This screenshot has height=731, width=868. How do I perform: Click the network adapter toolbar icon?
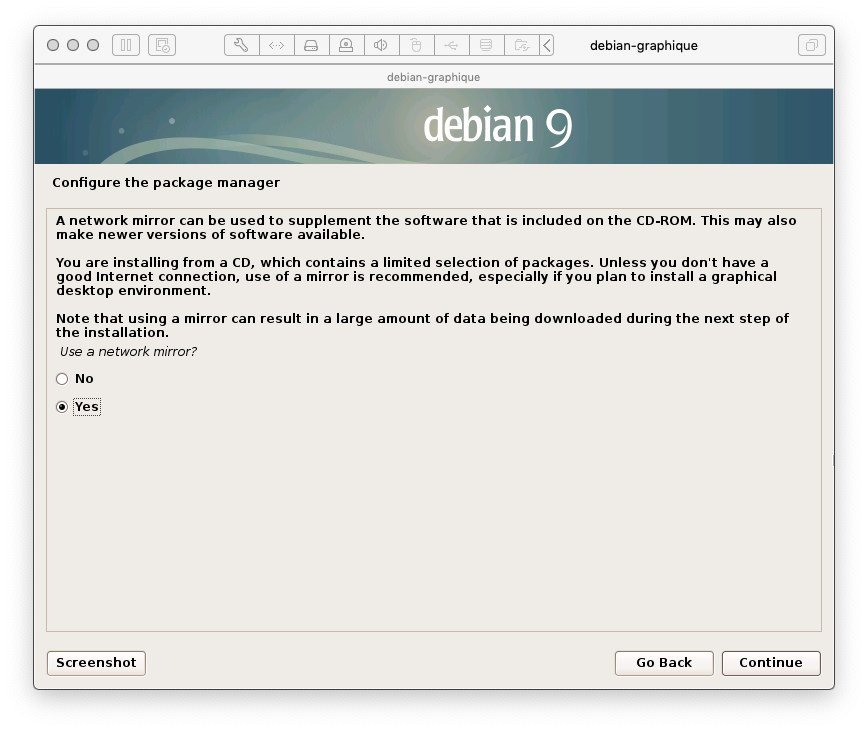click(x=276, y=45)
